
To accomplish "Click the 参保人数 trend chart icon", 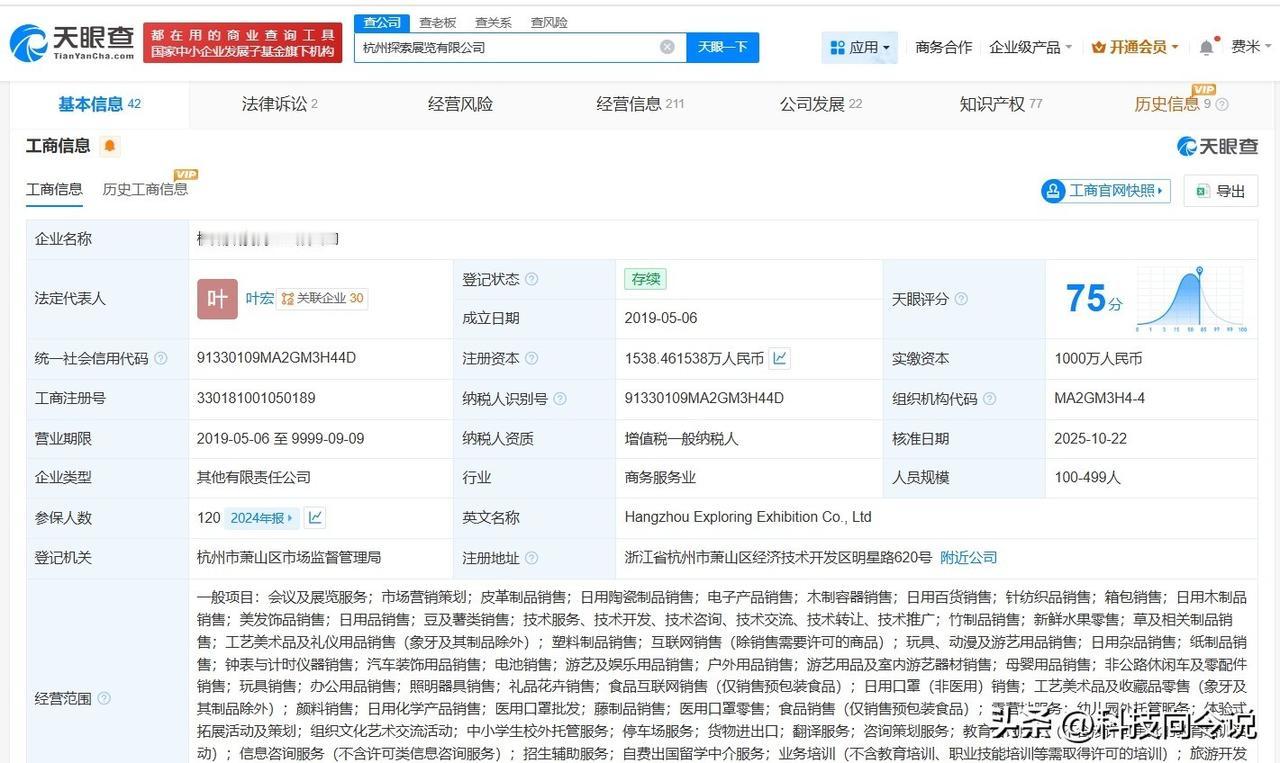I will [315, 517].
